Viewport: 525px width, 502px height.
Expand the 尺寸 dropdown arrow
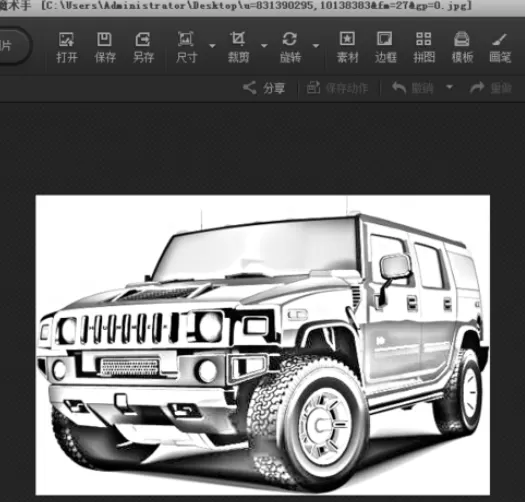point(212,46)
